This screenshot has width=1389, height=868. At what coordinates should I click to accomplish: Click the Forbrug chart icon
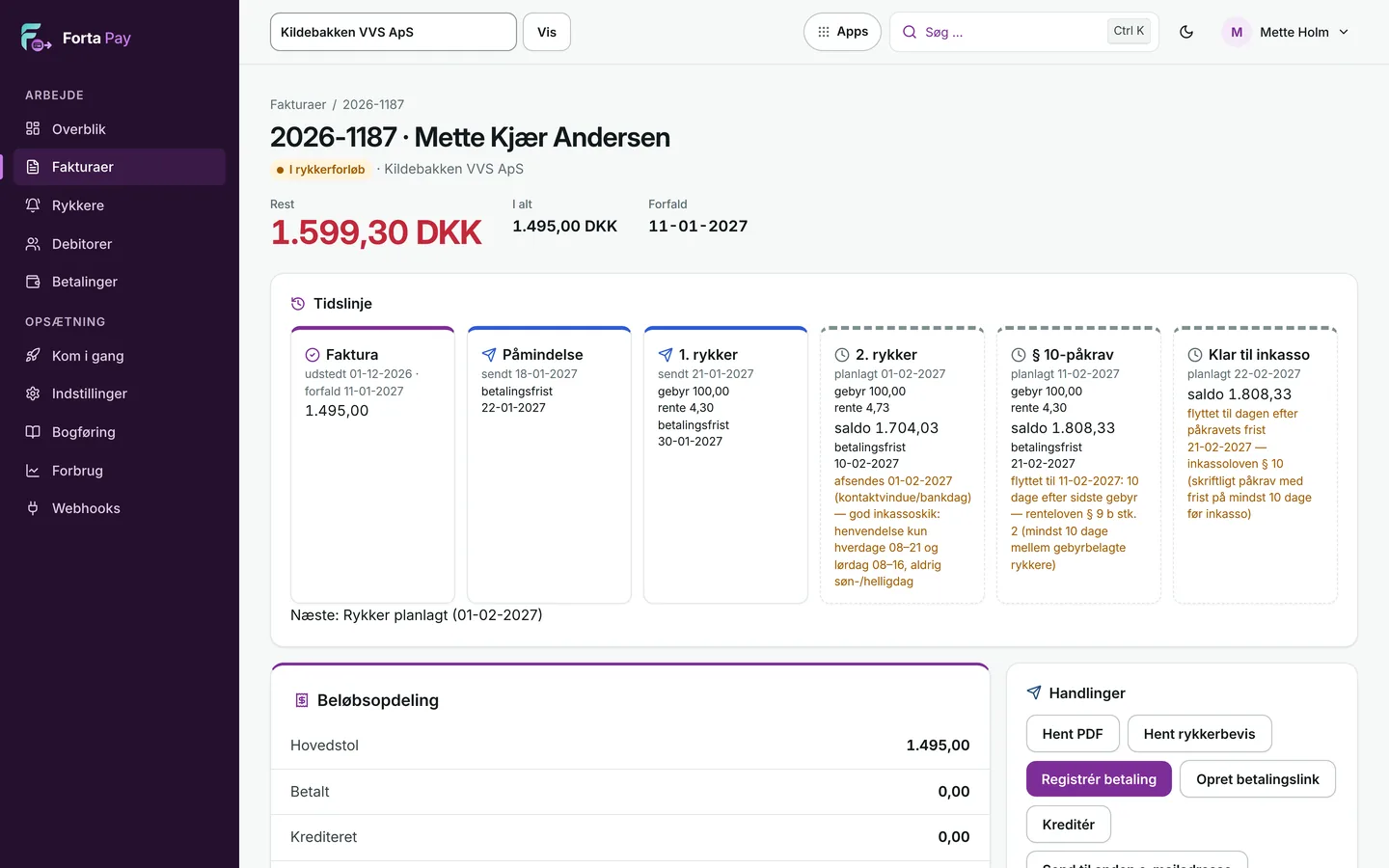33,471
